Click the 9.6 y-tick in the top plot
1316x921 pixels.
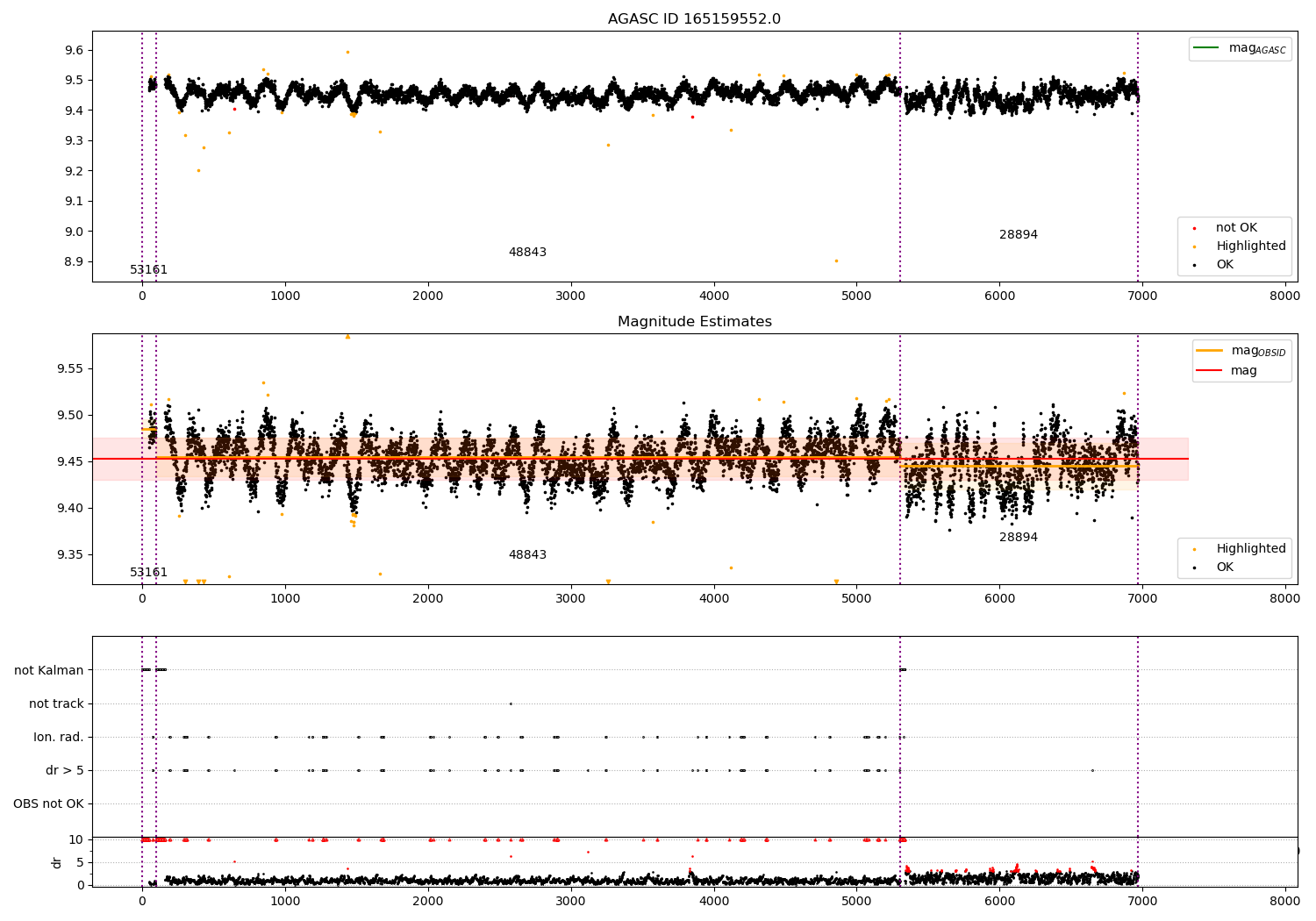[x=73, y=51]
